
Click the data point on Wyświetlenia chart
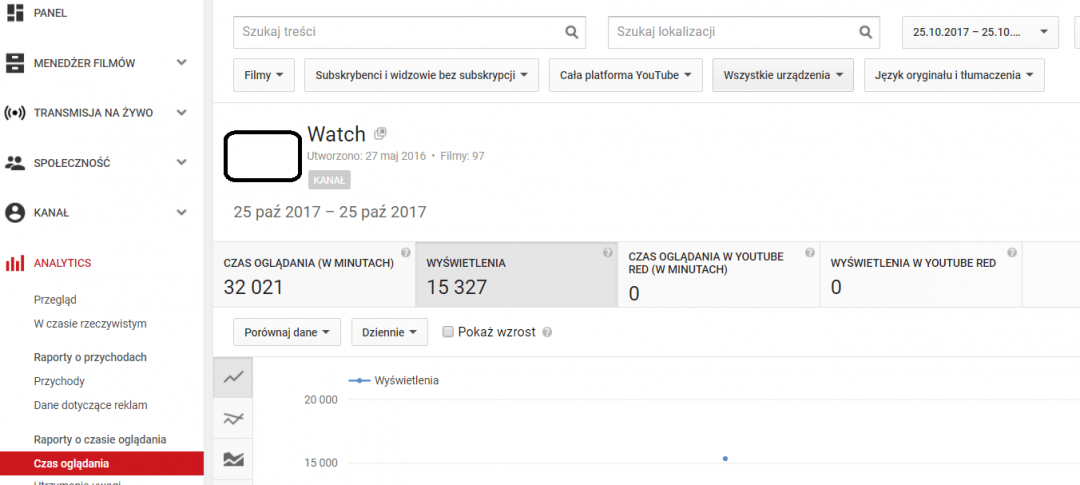tap(725, 459)
